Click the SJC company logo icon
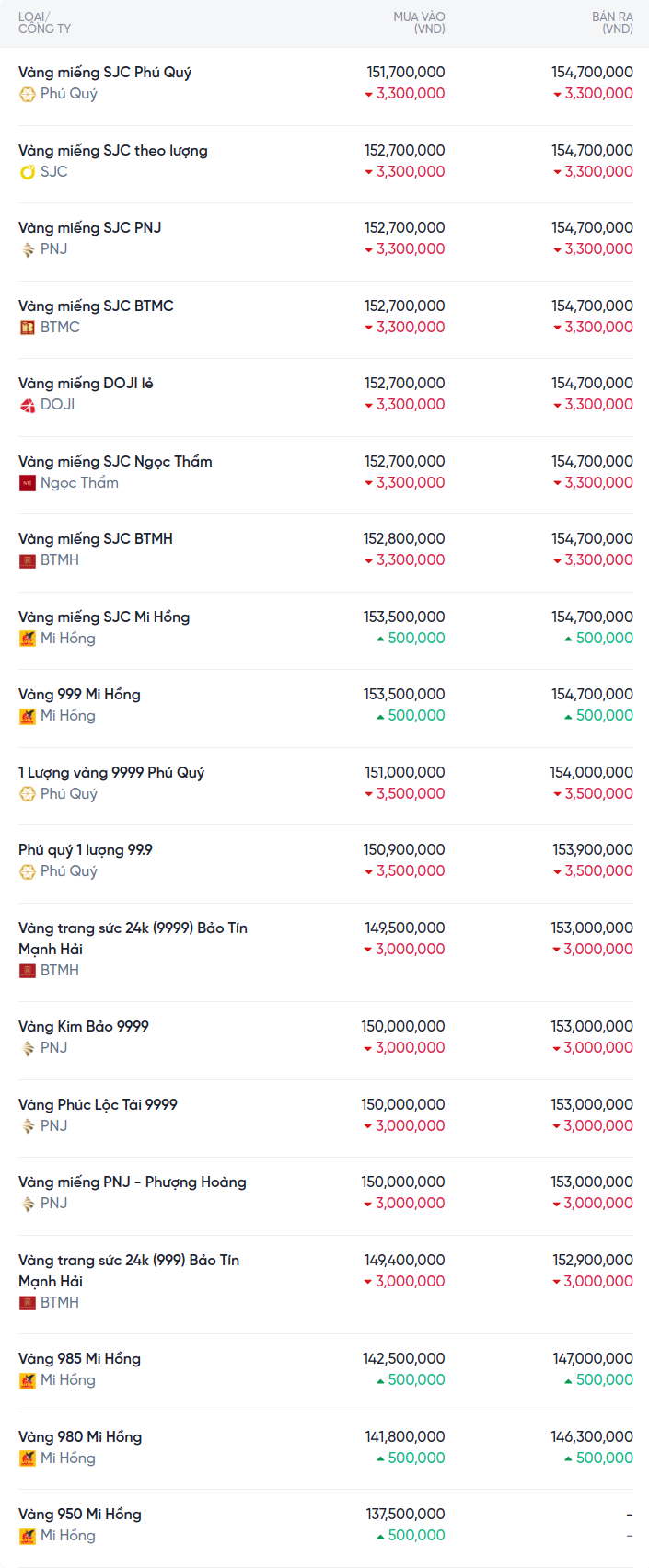The height and width of the screenshot is (1568, 649). [x=28, y=172]
